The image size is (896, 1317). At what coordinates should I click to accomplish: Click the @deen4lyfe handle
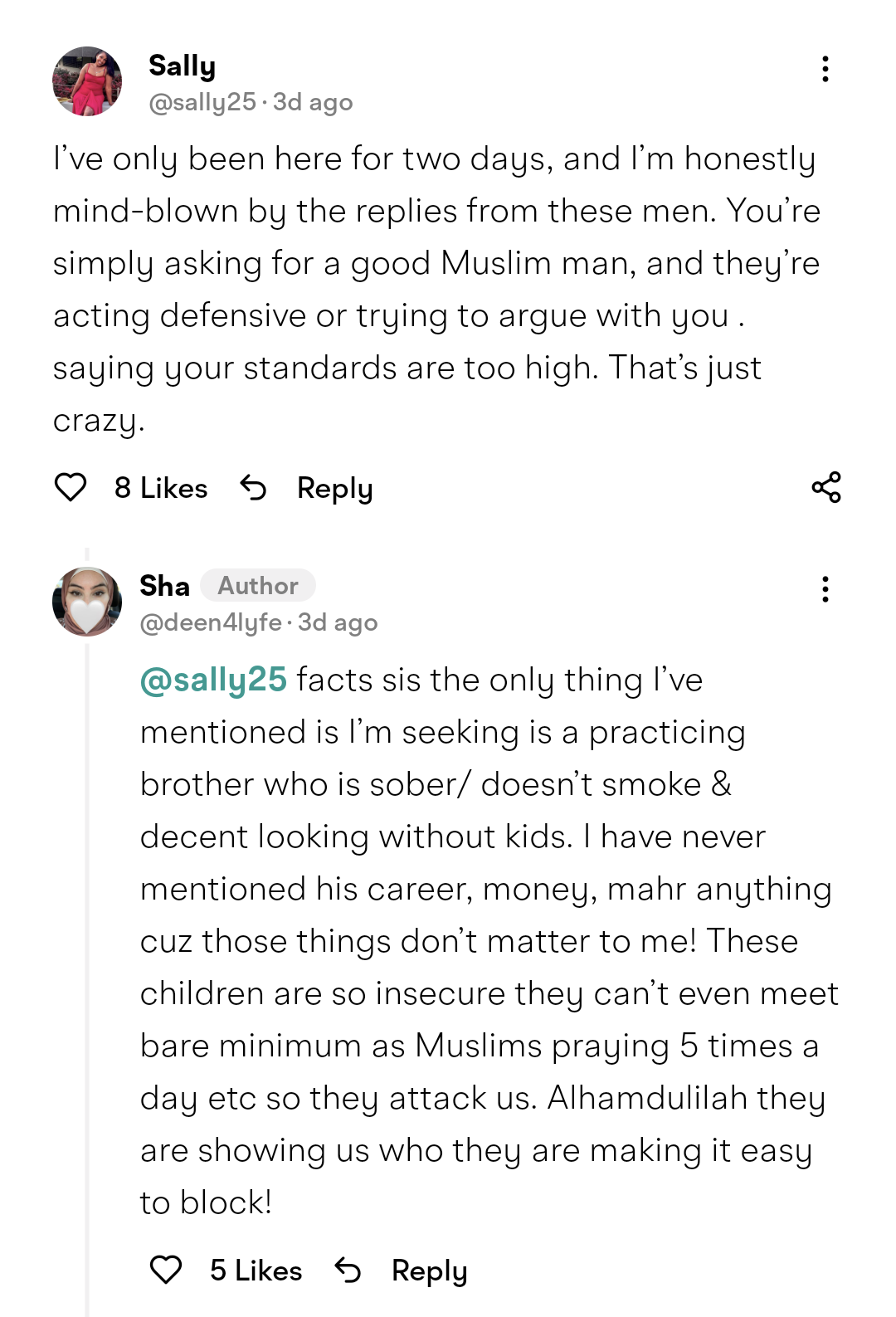tap(211, 622)
